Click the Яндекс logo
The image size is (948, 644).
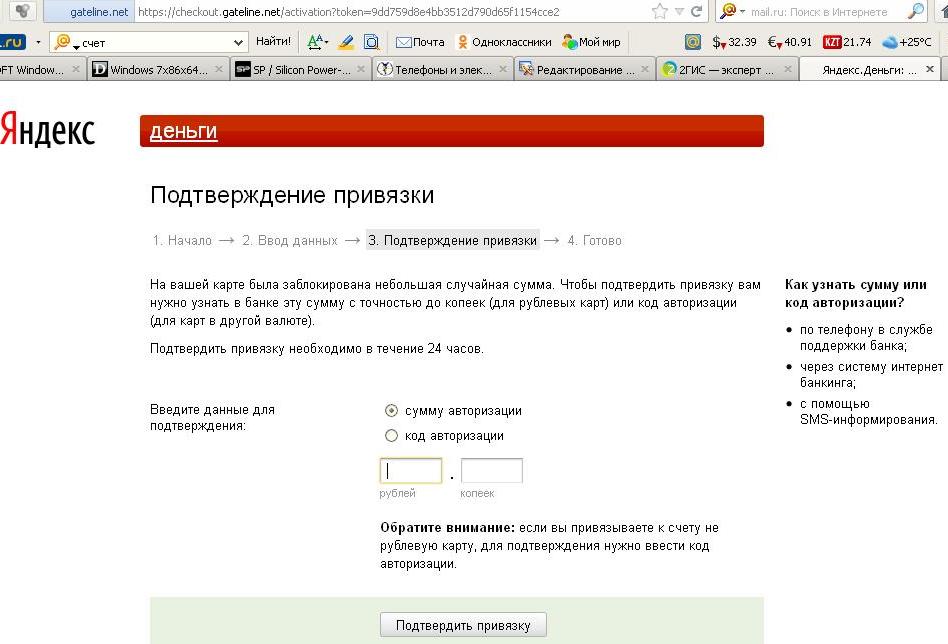[x=47, y=130]
